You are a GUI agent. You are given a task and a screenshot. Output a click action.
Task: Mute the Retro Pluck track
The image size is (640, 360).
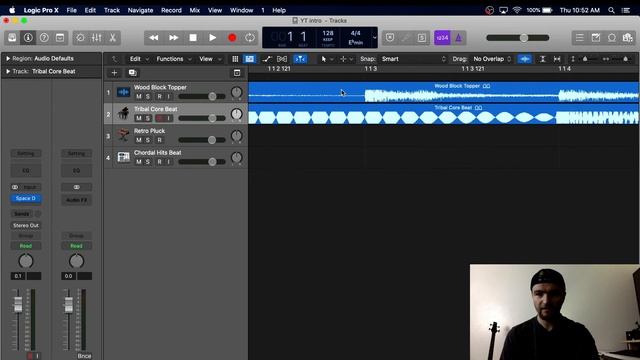coord(139,140)
